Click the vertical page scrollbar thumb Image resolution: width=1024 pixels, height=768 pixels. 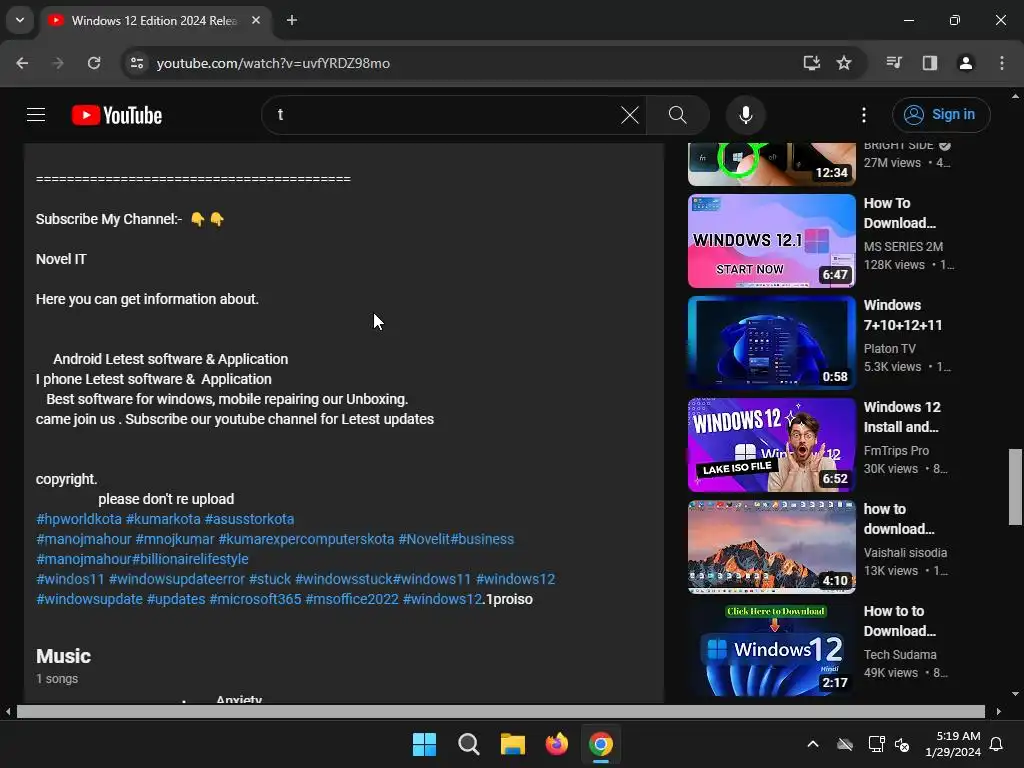click(x=1015, y=487)
